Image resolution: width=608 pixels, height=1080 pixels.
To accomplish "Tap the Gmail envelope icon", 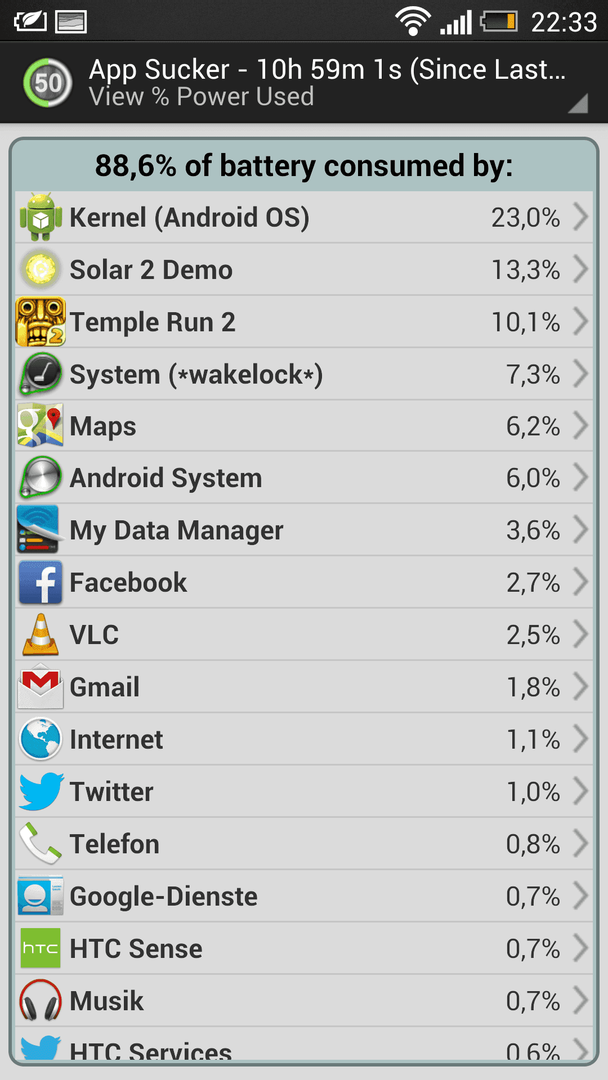I will (41, 687).
